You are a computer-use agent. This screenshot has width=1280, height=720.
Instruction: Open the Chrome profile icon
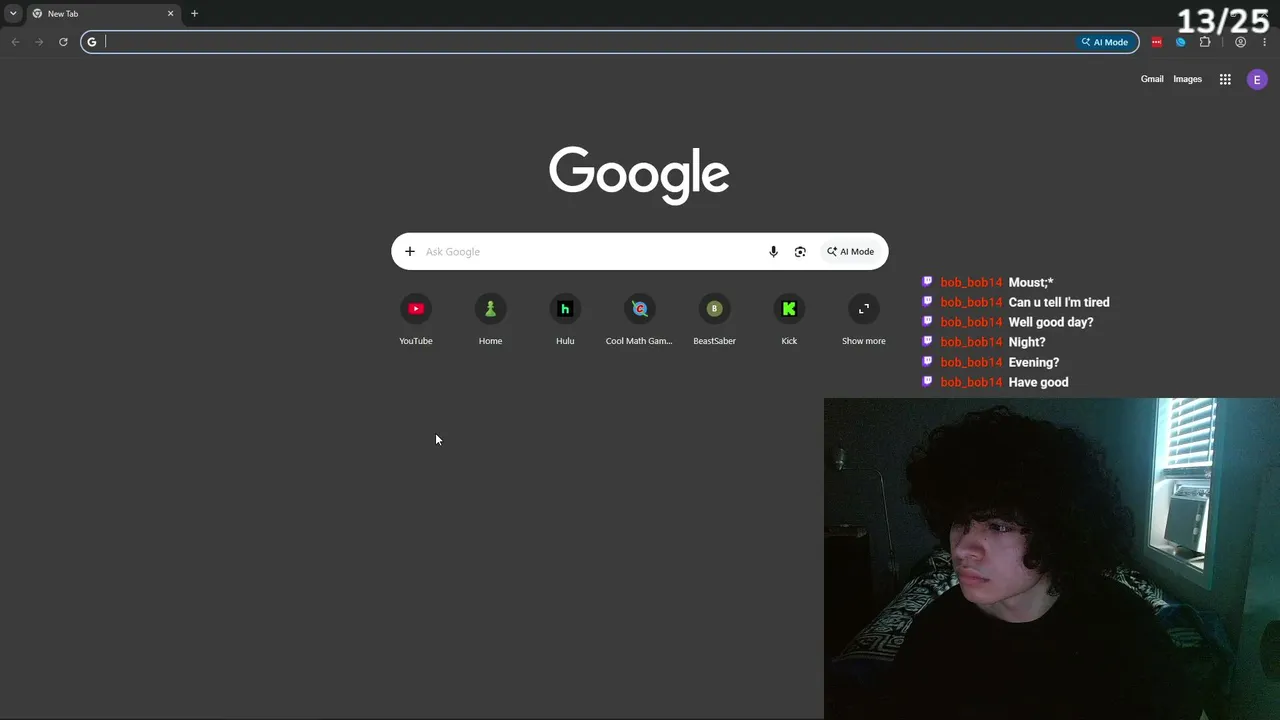(x=1241, y=42)
